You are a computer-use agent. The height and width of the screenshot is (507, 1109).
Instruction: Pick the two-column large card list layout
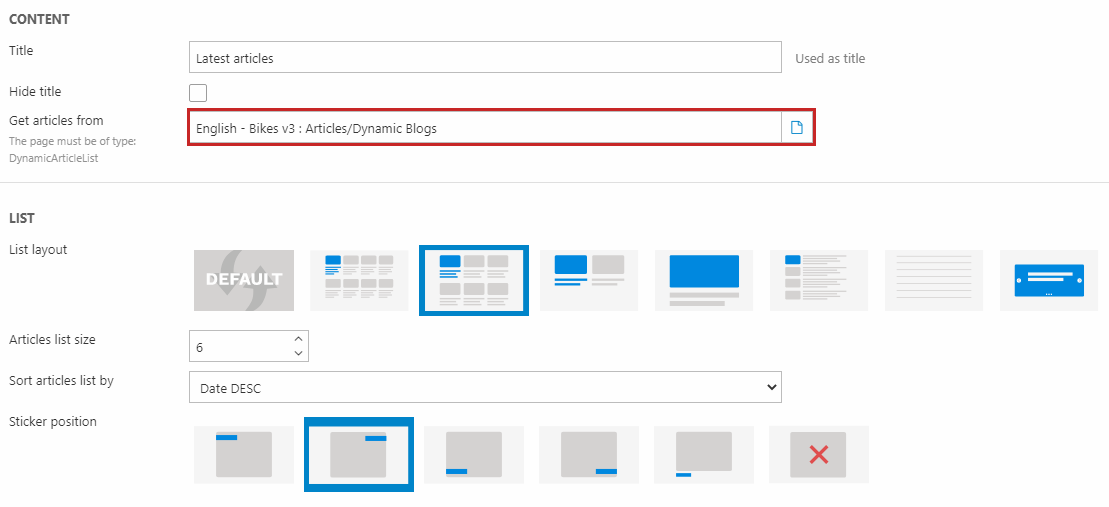point(589,280)
